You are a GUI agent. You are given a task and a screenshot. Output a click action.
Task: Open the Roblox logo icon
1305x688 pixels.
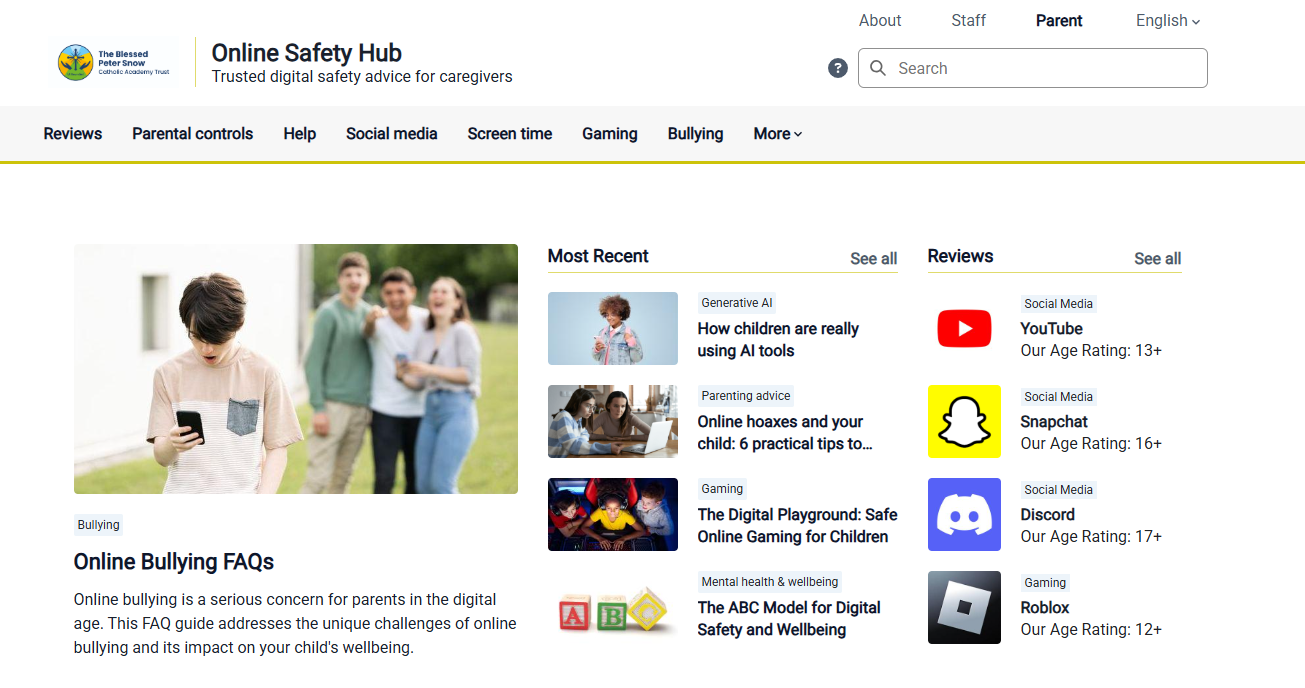tap(964, 608)
